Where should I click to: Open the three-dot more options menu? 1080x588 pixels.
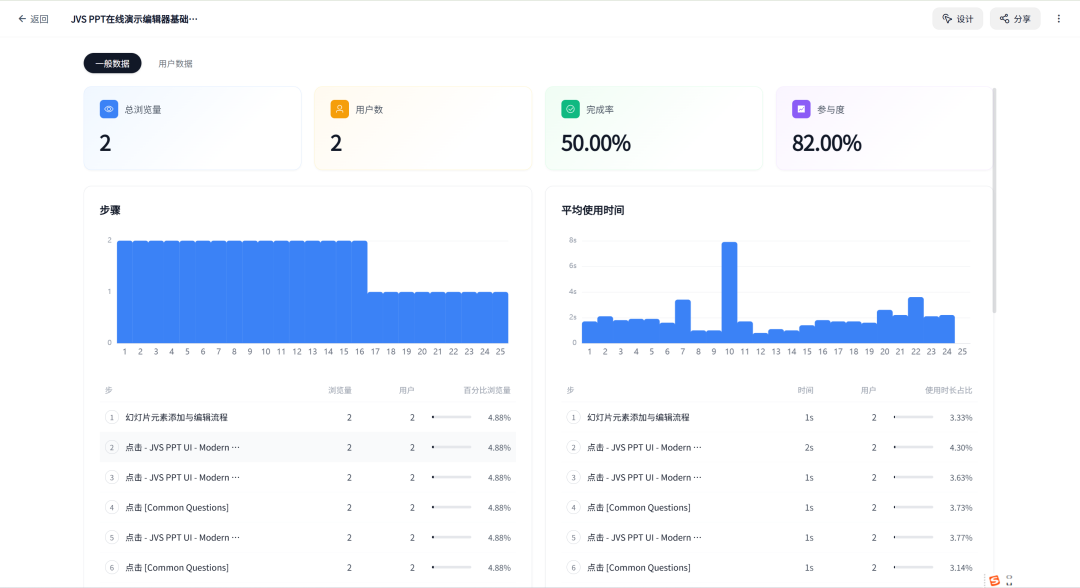(x=1059, y=19)
